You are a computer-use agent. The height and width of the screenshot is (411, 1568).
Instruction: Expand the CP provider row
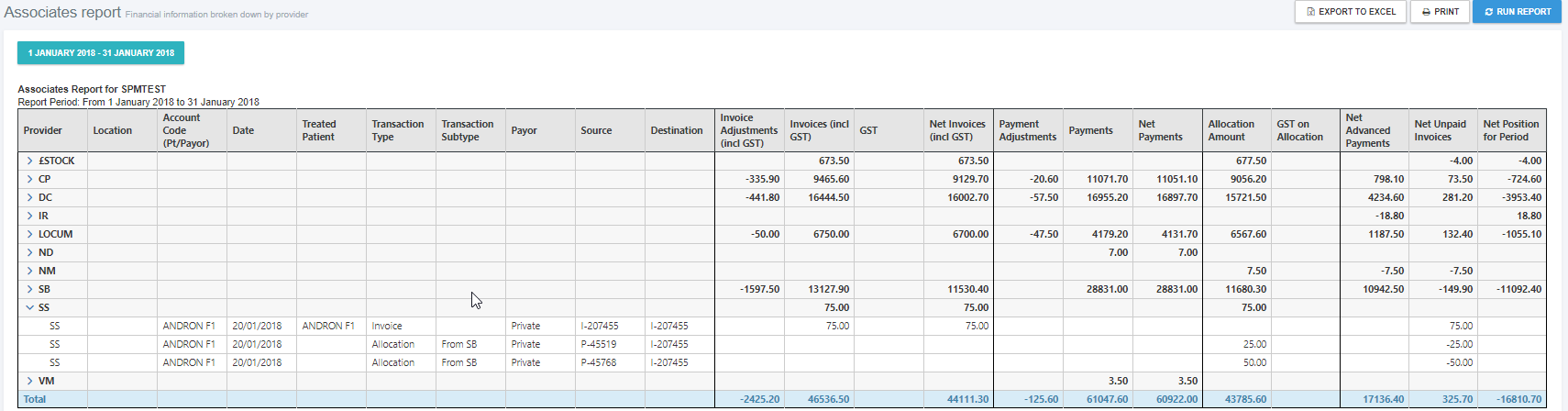coord(29,179)
